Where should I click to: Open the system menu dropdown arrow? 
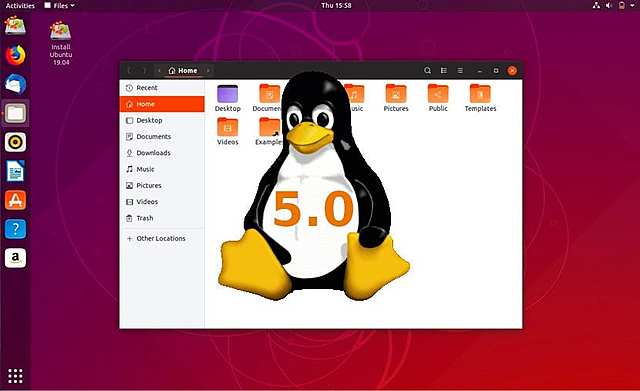(631, 5)
